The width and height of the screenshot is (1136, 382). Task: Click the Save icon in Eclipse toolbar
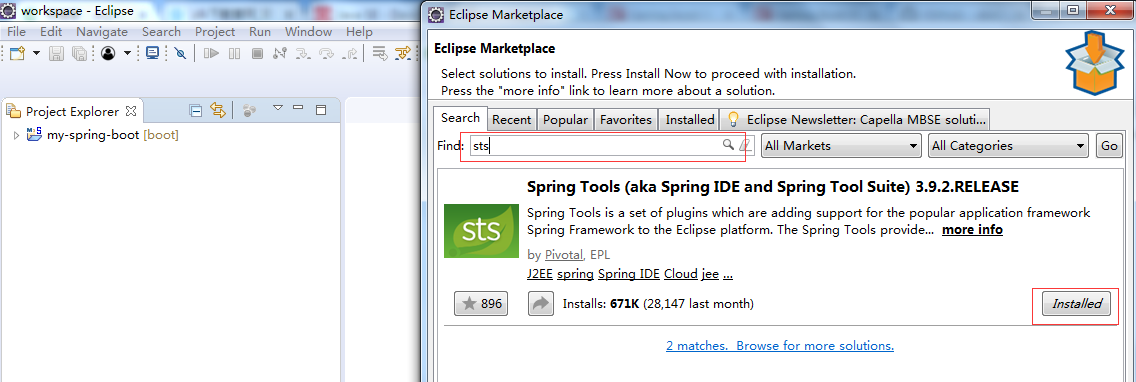(x=57, y=53)
